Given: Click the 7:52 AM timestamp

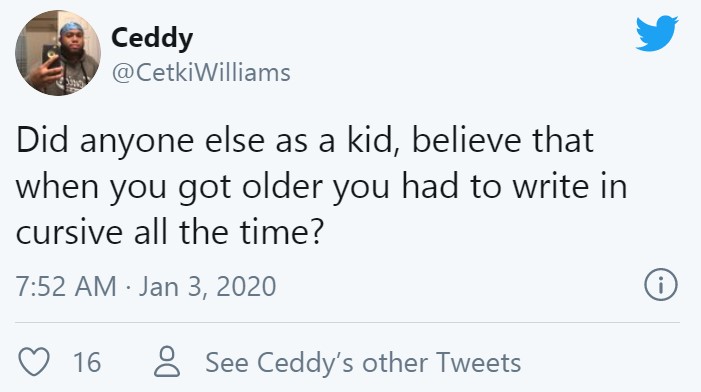Looking at the screenshot, I should click(x=66, y=286).
